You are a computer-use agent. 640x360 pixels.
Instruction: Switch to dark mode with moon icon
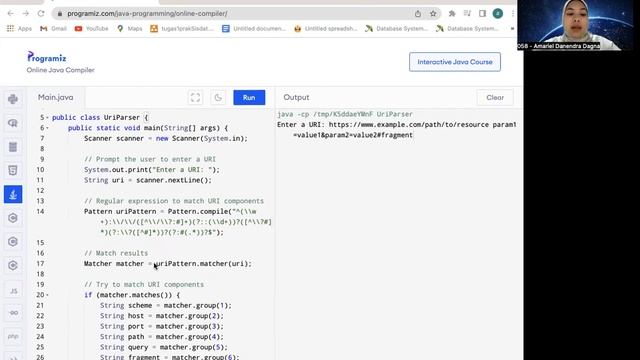click(218, 98)
